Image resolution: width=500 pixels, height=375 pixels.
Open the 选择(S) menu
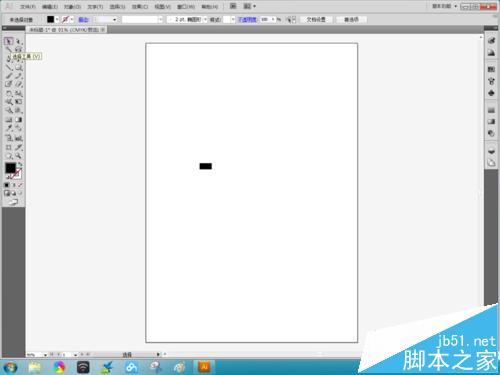(118, 7)
